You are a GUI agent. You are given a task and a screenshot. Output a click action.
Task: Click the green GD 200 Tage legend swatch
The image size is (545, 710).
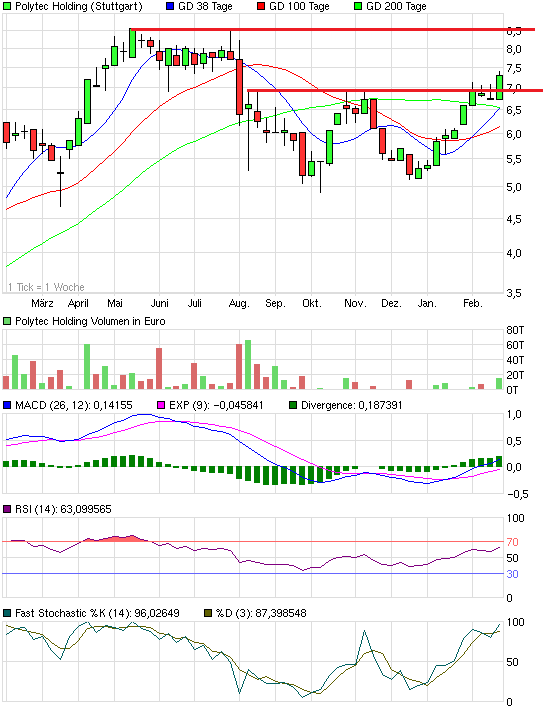[358, 6]
